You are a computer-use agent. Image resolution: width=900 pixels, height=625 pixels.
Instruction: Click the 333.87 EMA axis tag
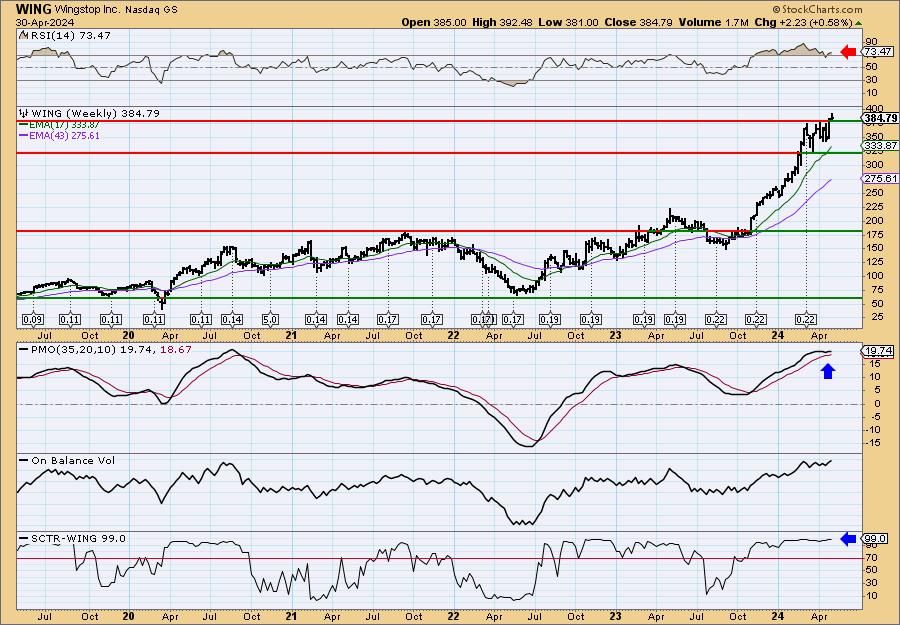880,146
